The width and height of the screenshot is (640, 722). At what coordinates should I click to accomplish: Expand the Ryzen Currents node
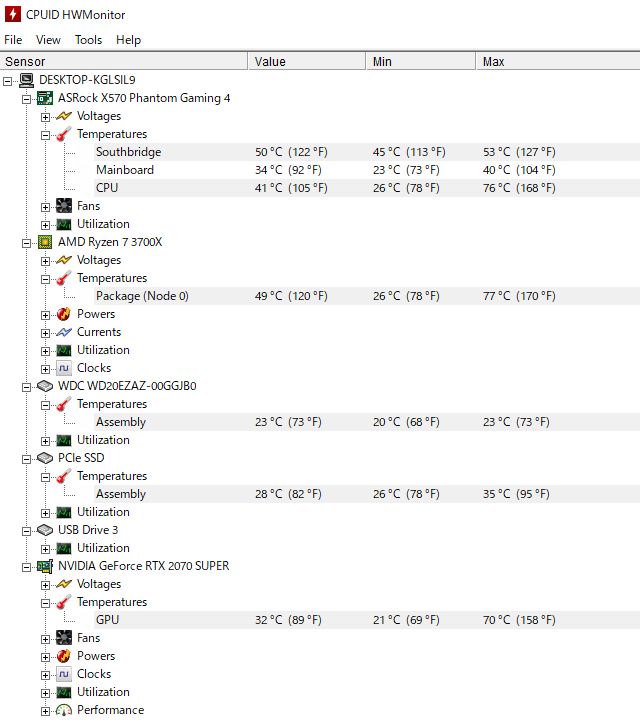(45, 333)
